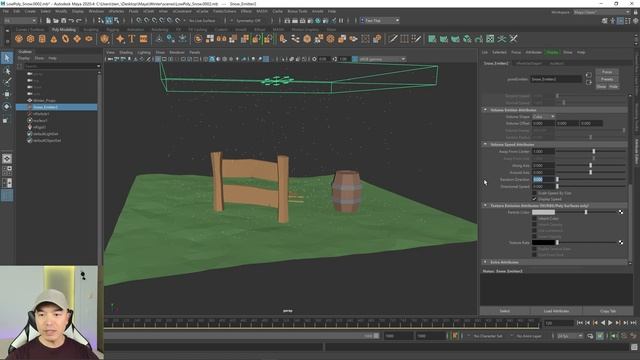Click the save scene icon
This screenshot has height=360, width=640.
coord(63,20)
